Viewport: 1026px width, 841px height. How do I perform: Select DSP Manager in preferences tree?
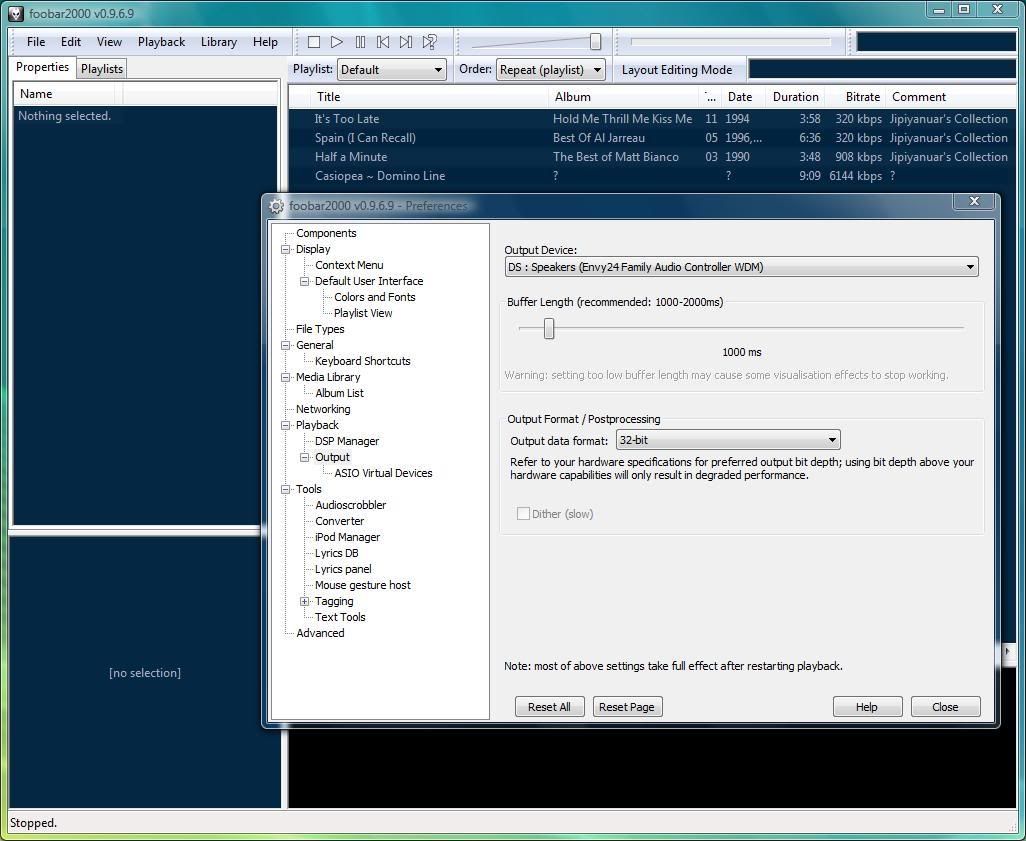pos(347,441)
